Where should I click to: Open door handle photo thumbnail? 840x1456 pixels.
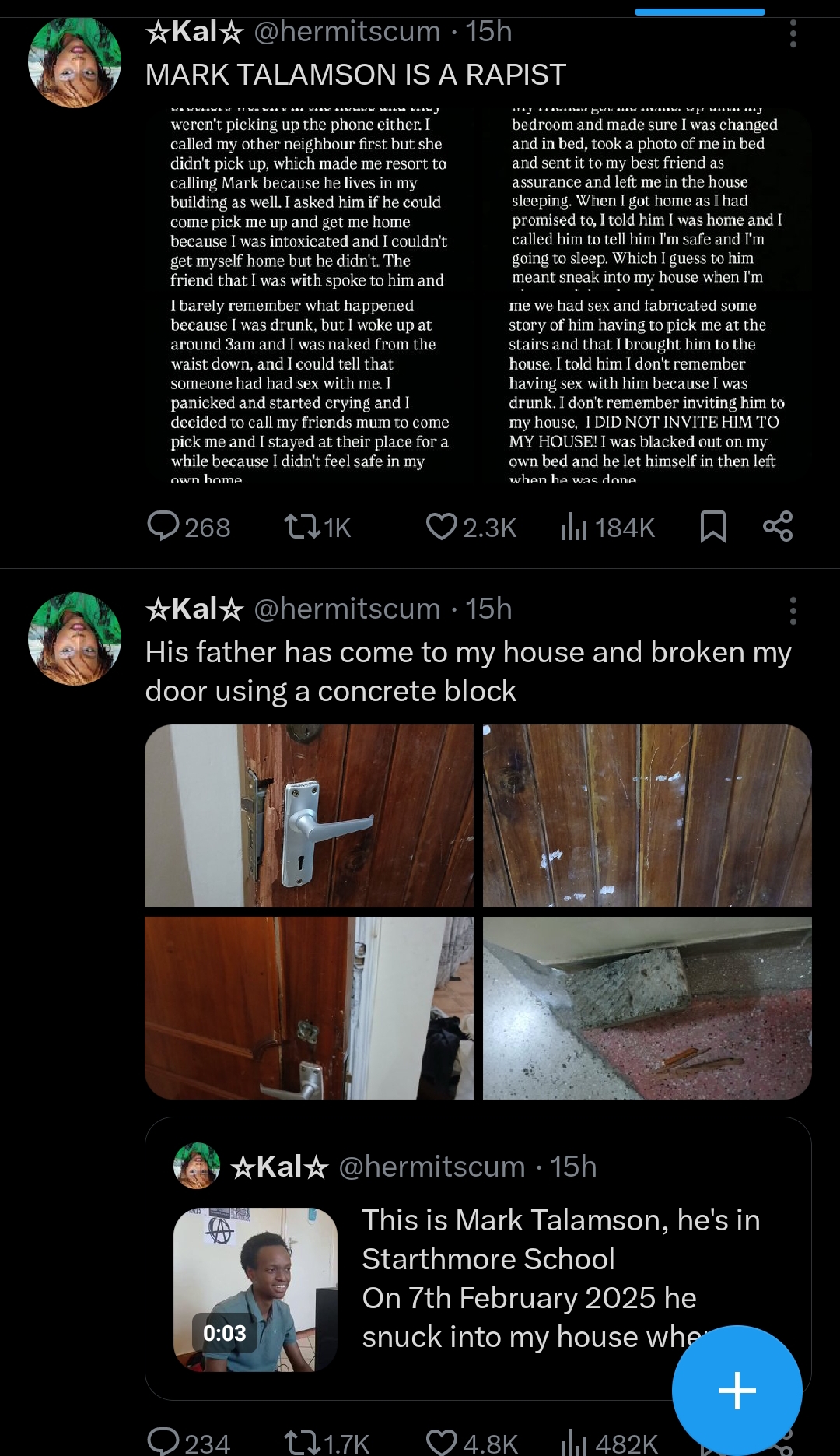309,816
